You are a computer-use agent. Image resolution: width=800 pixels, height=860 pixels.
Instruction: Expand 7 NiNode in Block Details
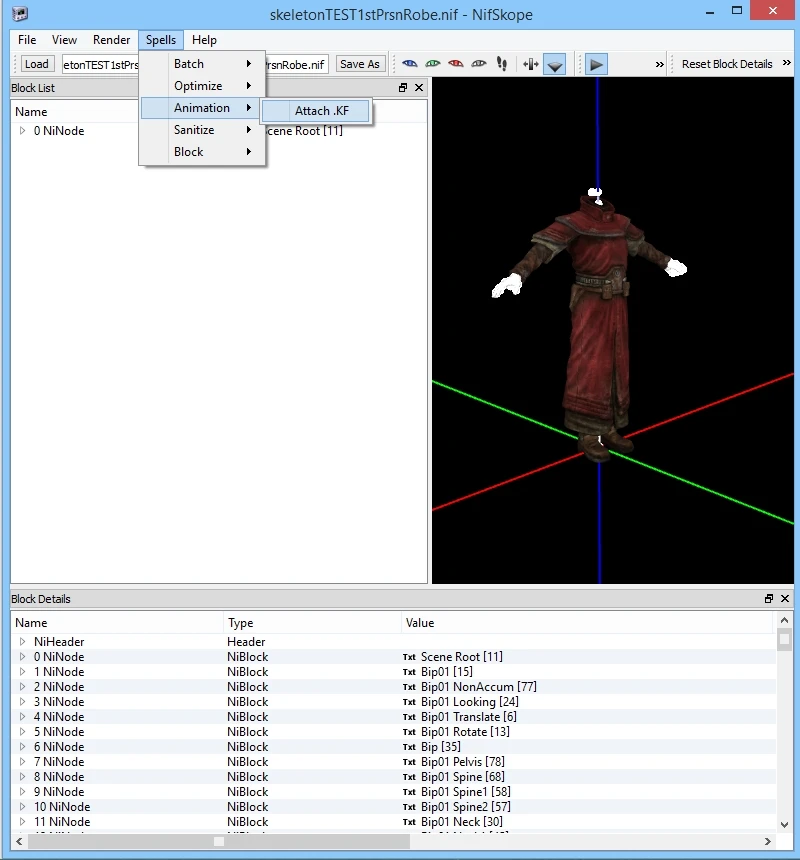click(x=22, y=761)
